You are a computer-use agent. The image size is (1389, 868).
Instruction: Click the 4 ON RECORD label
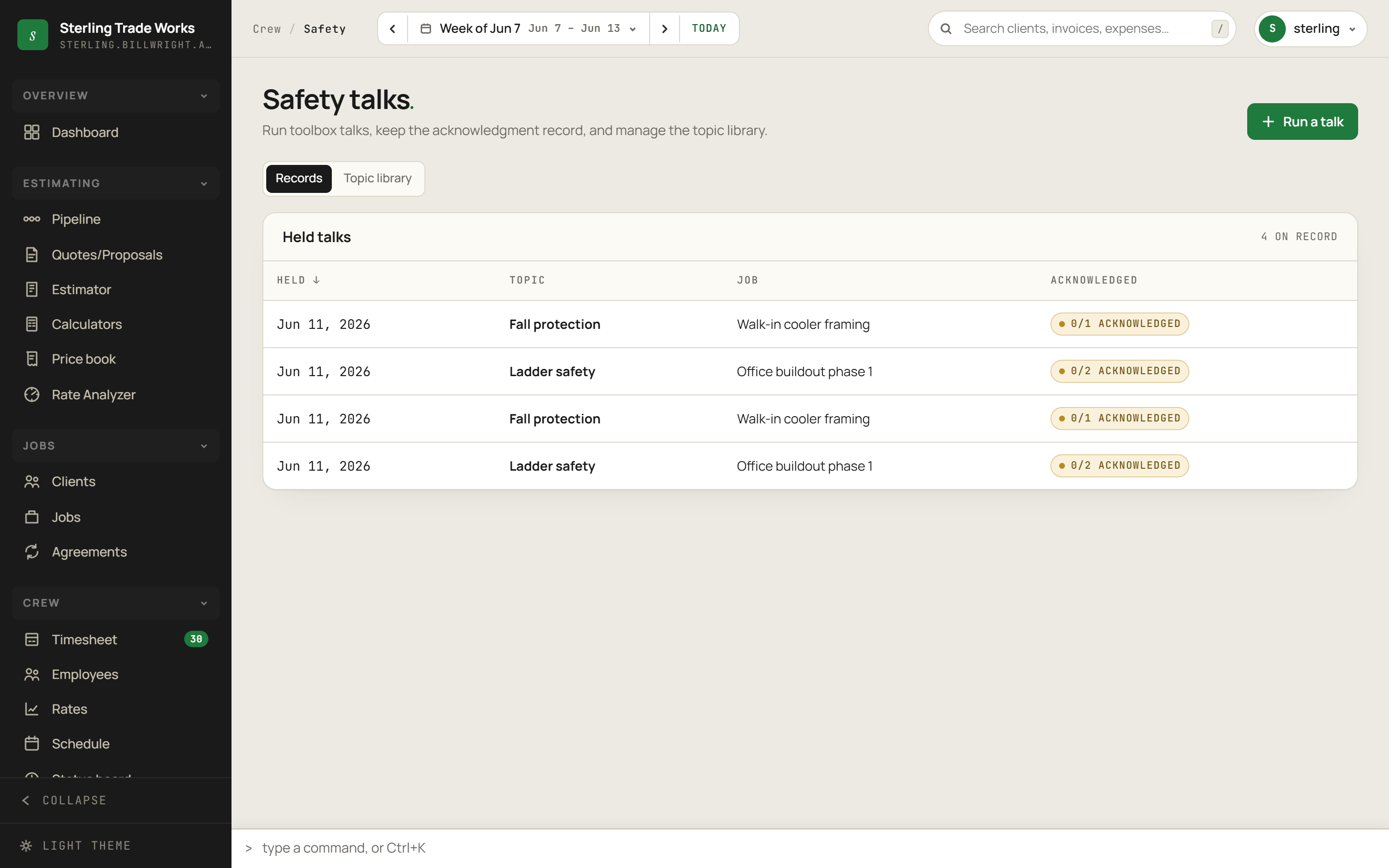click(x=1299, y=236)
